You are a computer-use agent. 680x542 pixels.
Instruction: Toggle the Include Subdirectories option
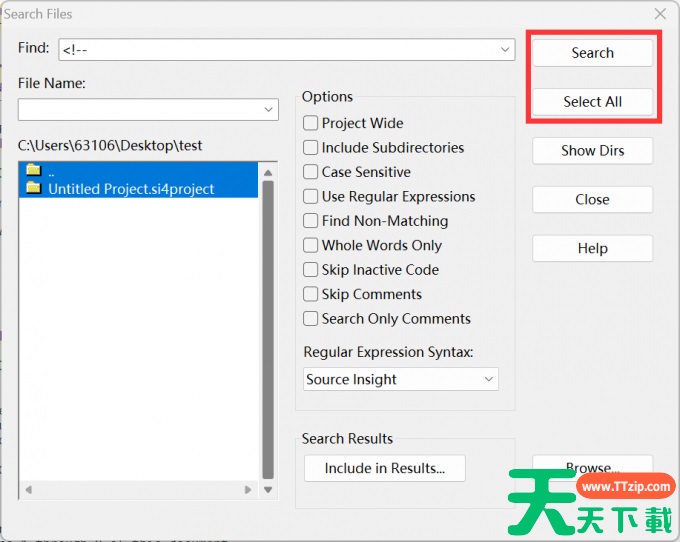click(311, 148)
